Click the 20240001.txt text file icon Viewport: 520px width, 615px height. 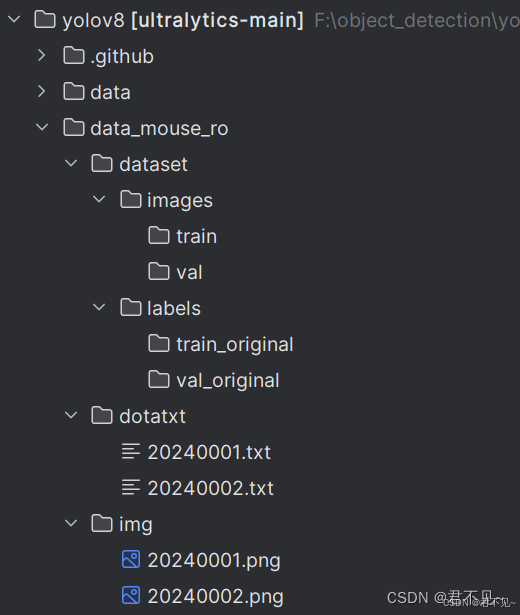[131, 451]
